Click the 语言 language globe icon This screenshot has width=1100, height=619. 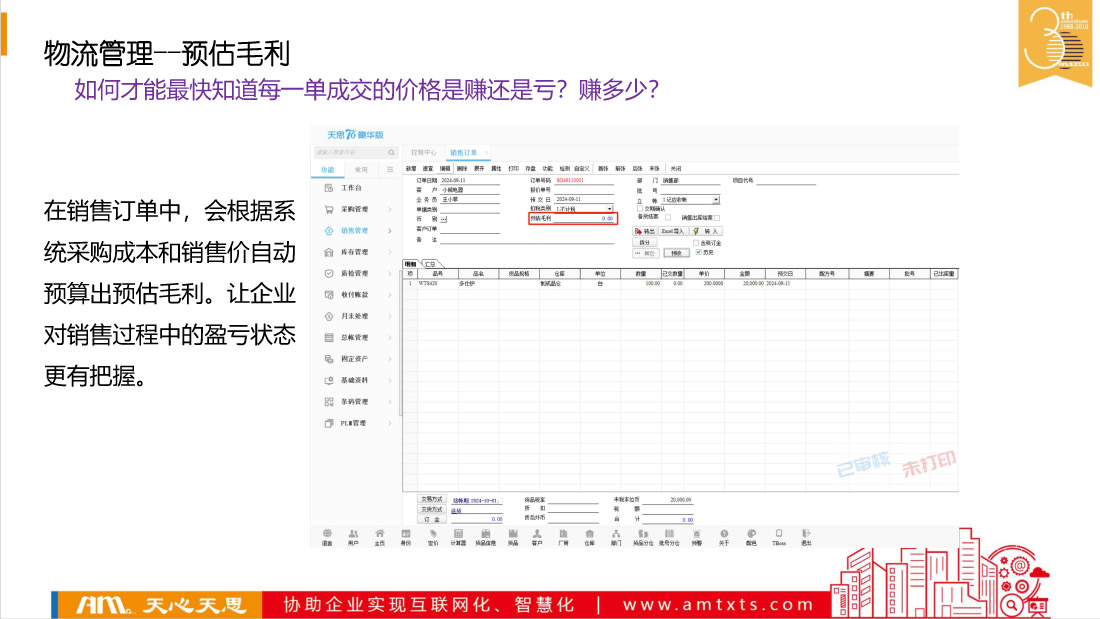[x=327, y=536]
